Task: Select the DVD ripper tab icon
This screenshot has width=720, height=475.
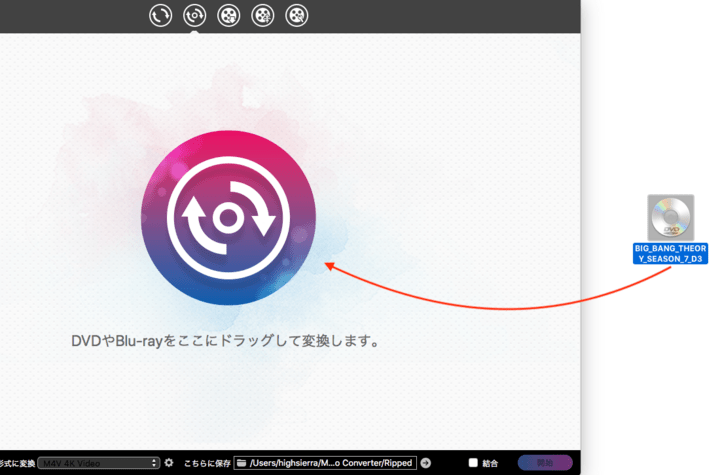Action: click(195, 14)
